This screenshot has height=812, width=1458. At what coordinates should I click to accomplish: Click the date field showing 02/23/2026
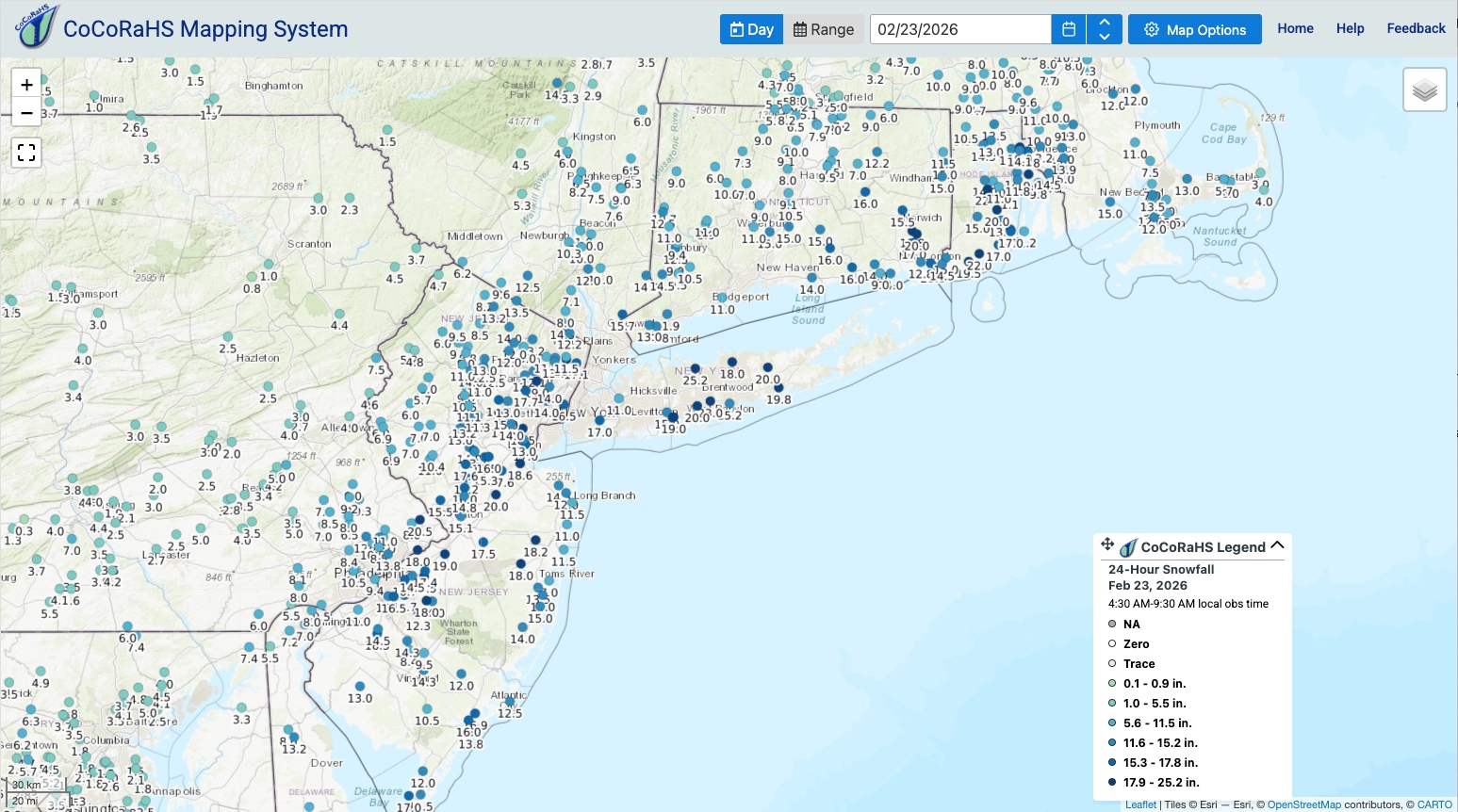pos(959,29)
